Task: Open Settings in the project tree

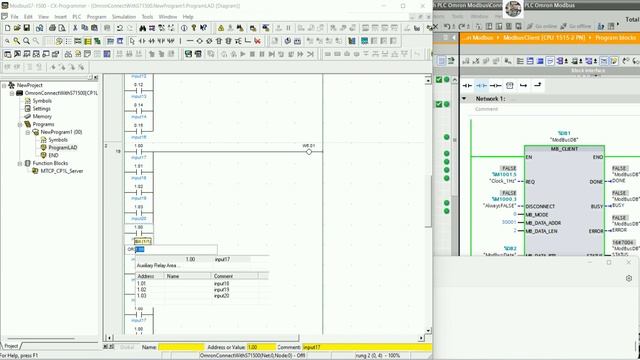Action: [x=41, y=109]
